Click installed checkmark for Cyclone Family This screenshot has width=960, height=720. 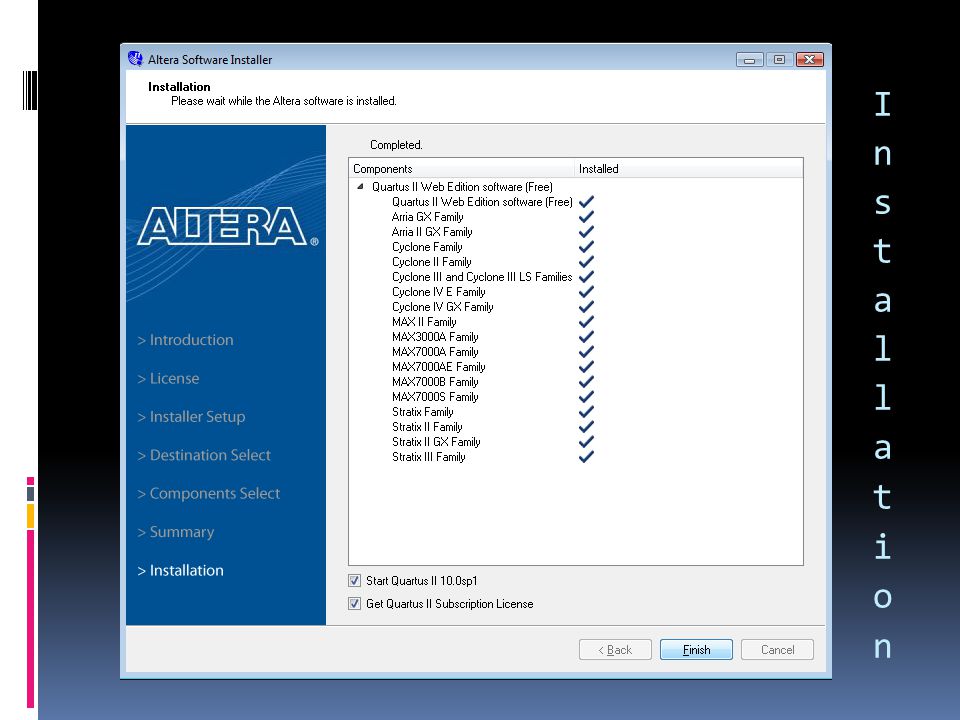pyautogui.click(x=586, y=247)
